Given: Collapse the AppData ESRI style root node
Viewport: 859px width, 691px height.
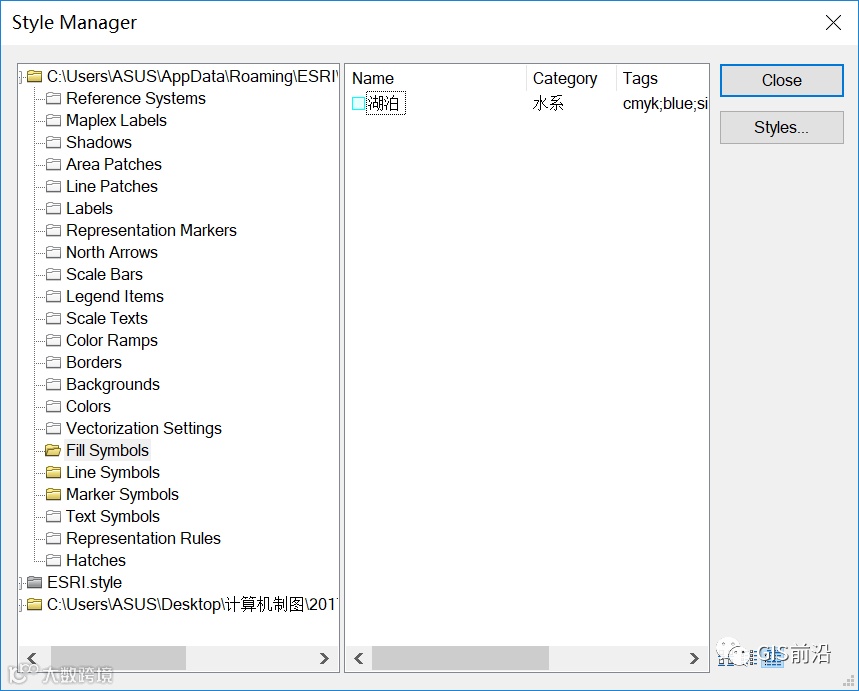Looking at the screenshot, I should coord(21,77).
